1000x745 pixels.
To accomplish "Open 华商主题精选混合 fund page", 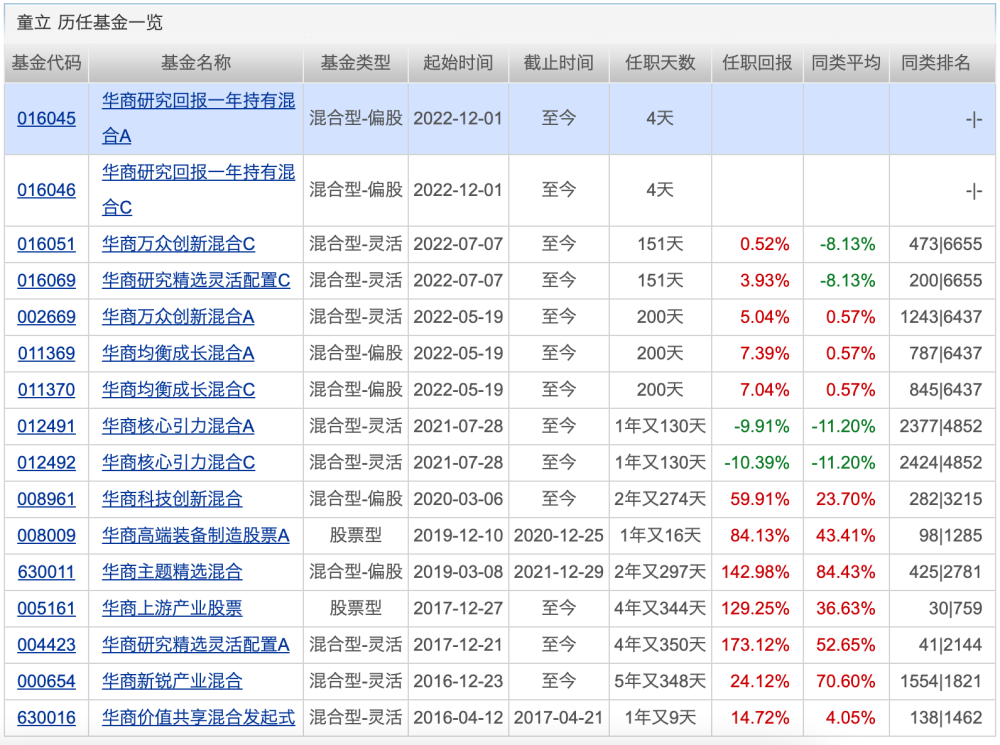I will 172,572.
